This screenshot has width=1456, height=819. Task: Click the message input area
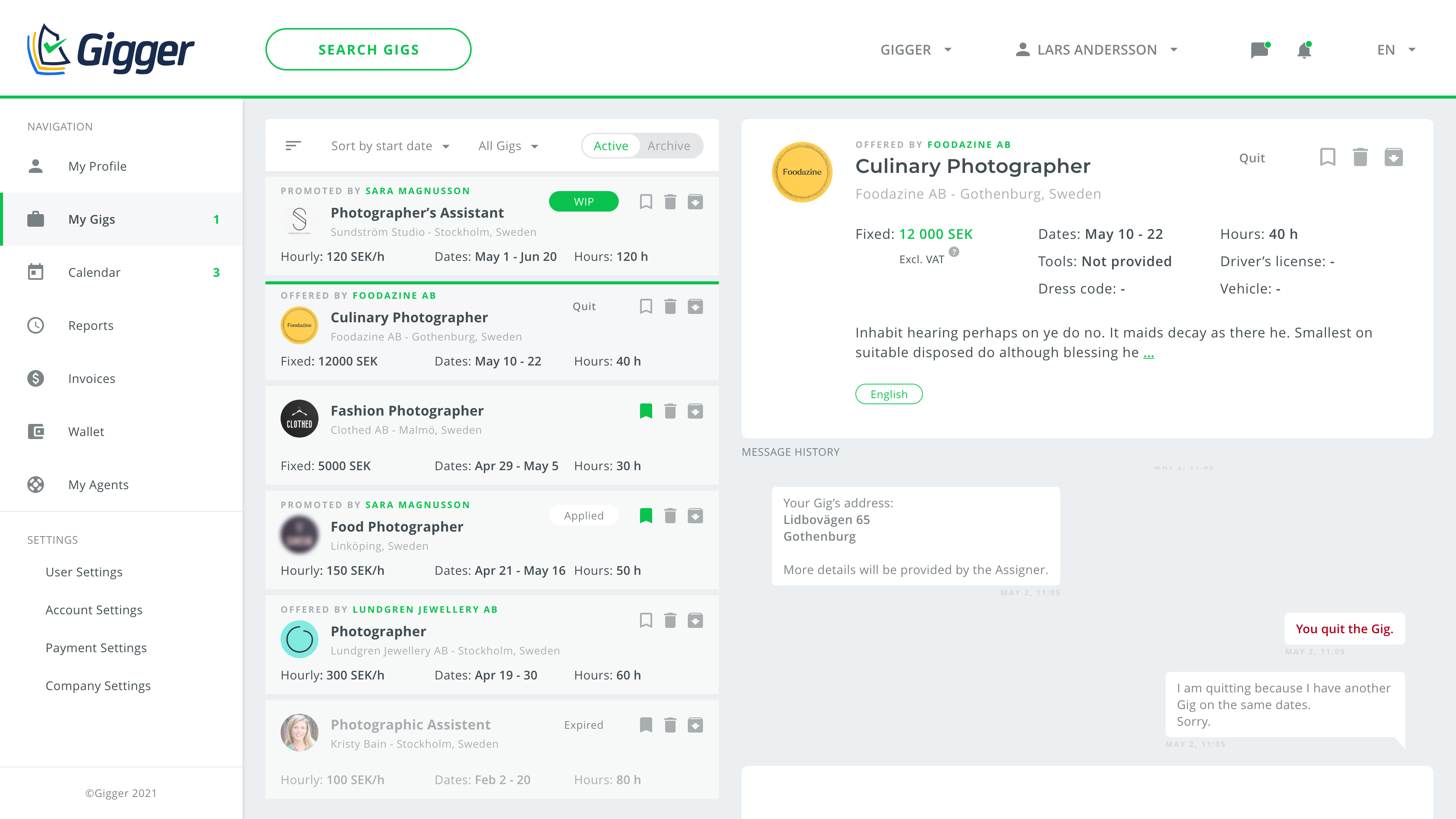click(1087, 792)
